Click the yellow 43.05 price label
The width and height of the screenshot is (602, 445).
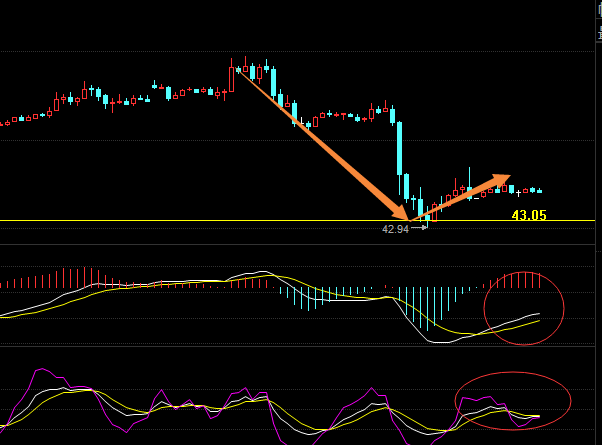pyautogui.click(x=528, y=215)
